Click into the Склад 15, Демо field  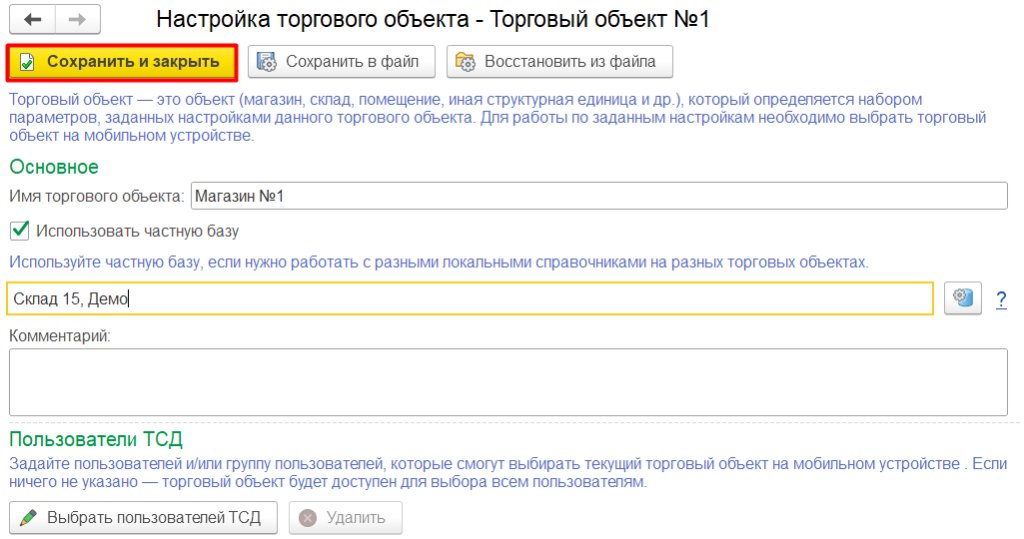[470, 299]
